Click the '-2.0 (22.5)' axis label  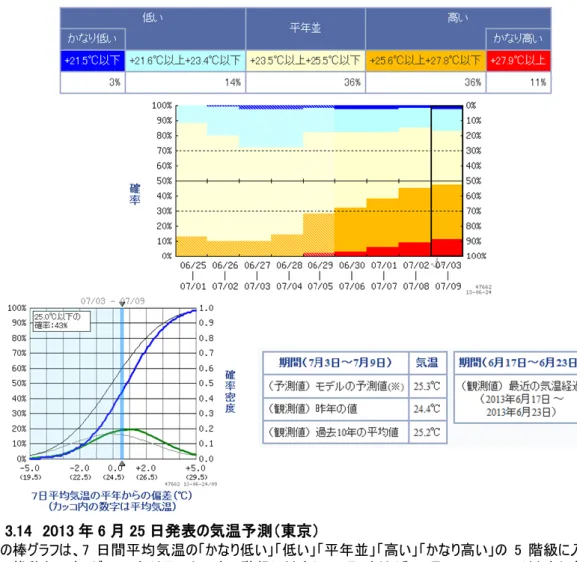(80, 472)
